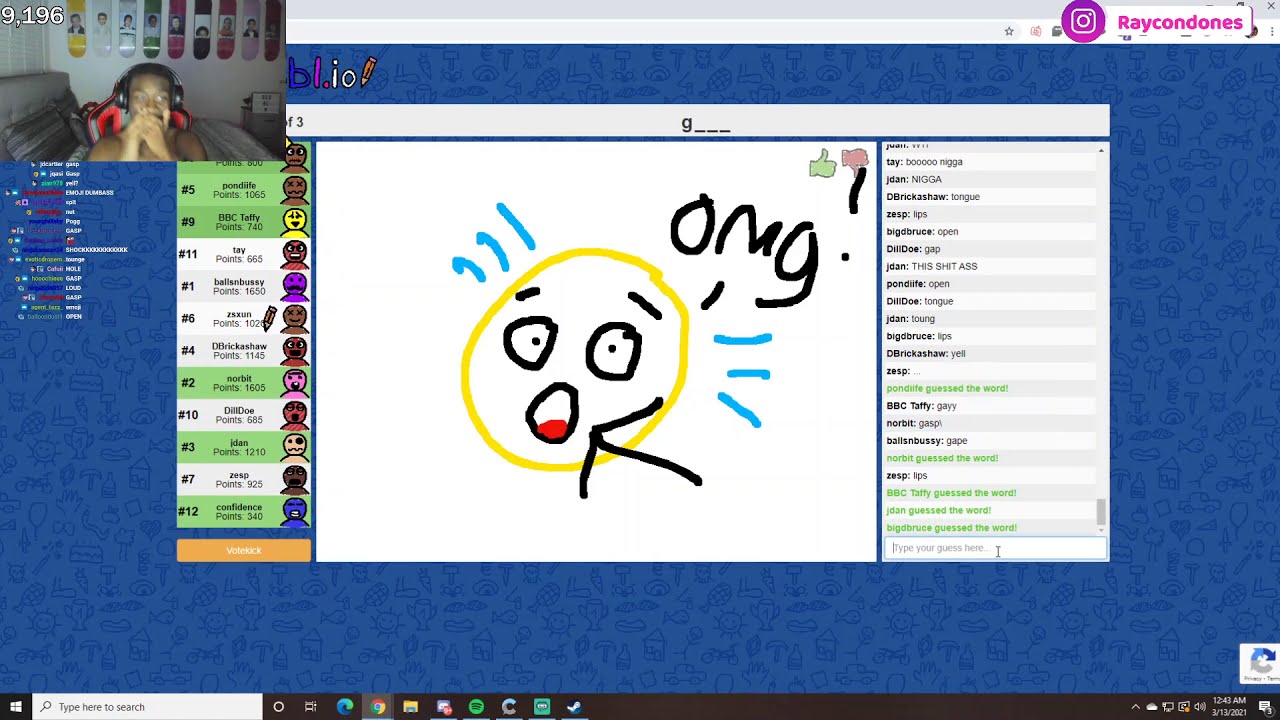This screenshot has height=720, width=1280.
Task: Click the 'jdan: THIS SHIT ASS' chat line
Action: pyautogui.click(x=932, y=266)
